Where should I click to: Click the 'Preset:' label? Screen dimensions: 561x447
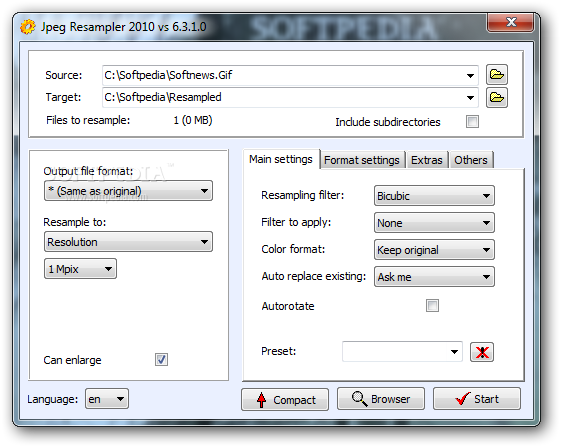[x=279, y=351]
